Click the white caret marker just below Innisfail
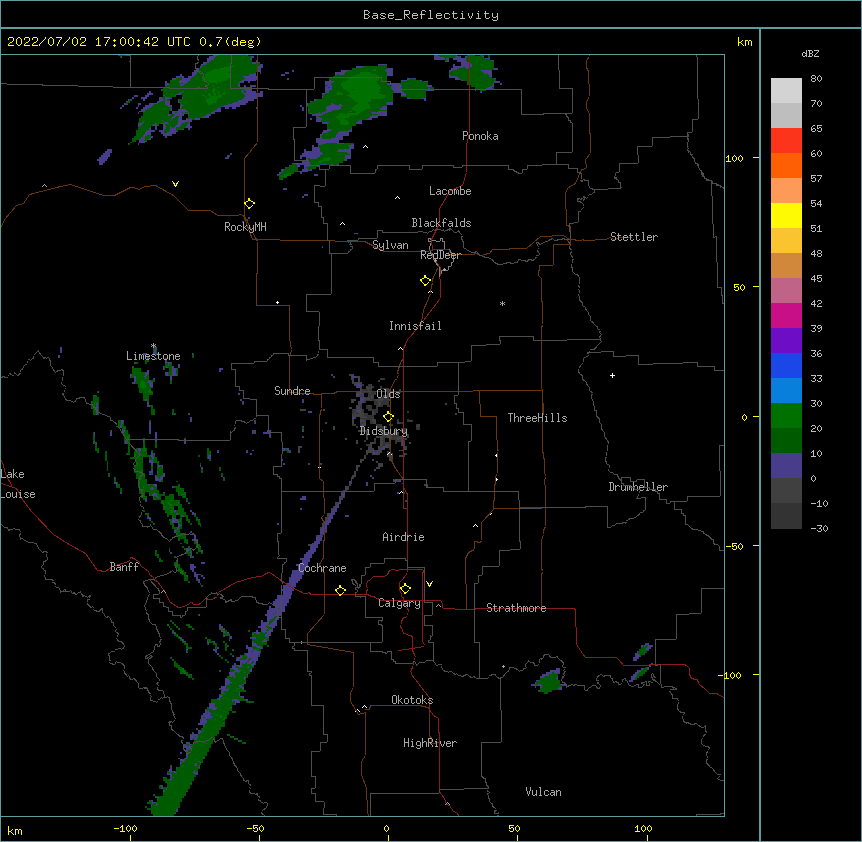 click(400, 348)
